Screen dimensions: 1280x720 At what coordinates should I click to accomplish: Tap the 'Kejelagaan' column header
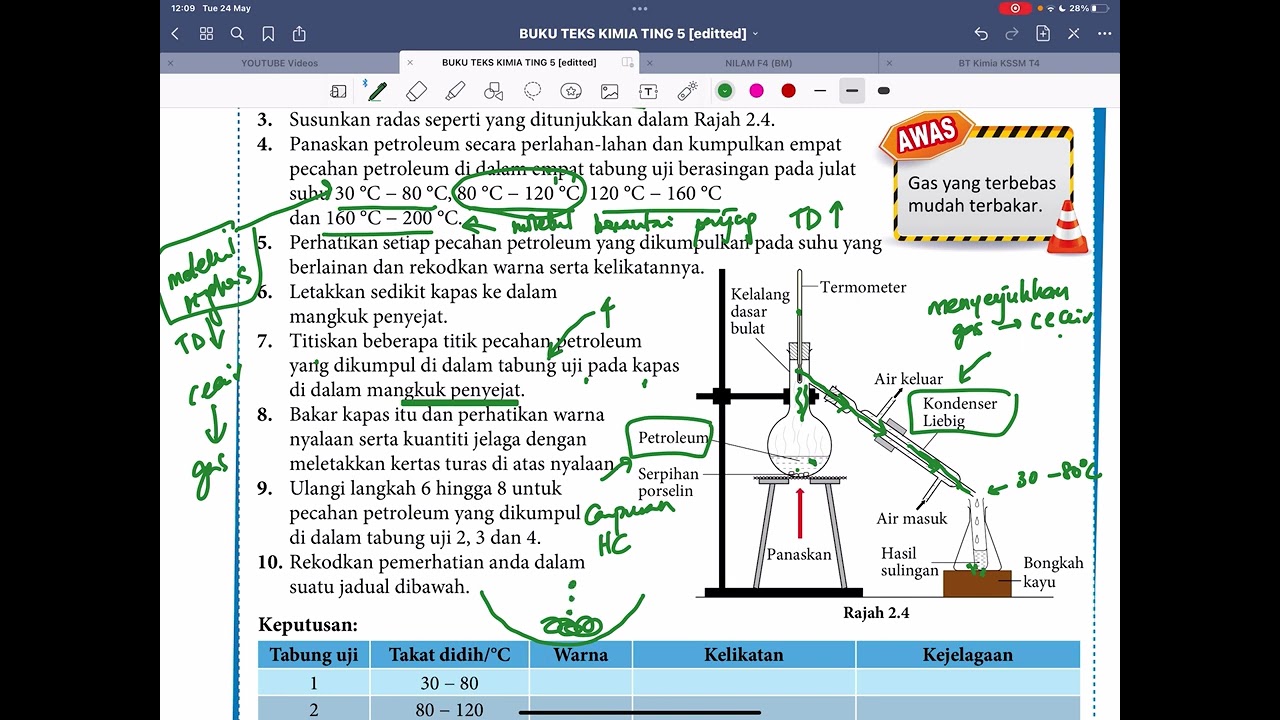click(967, 655)
